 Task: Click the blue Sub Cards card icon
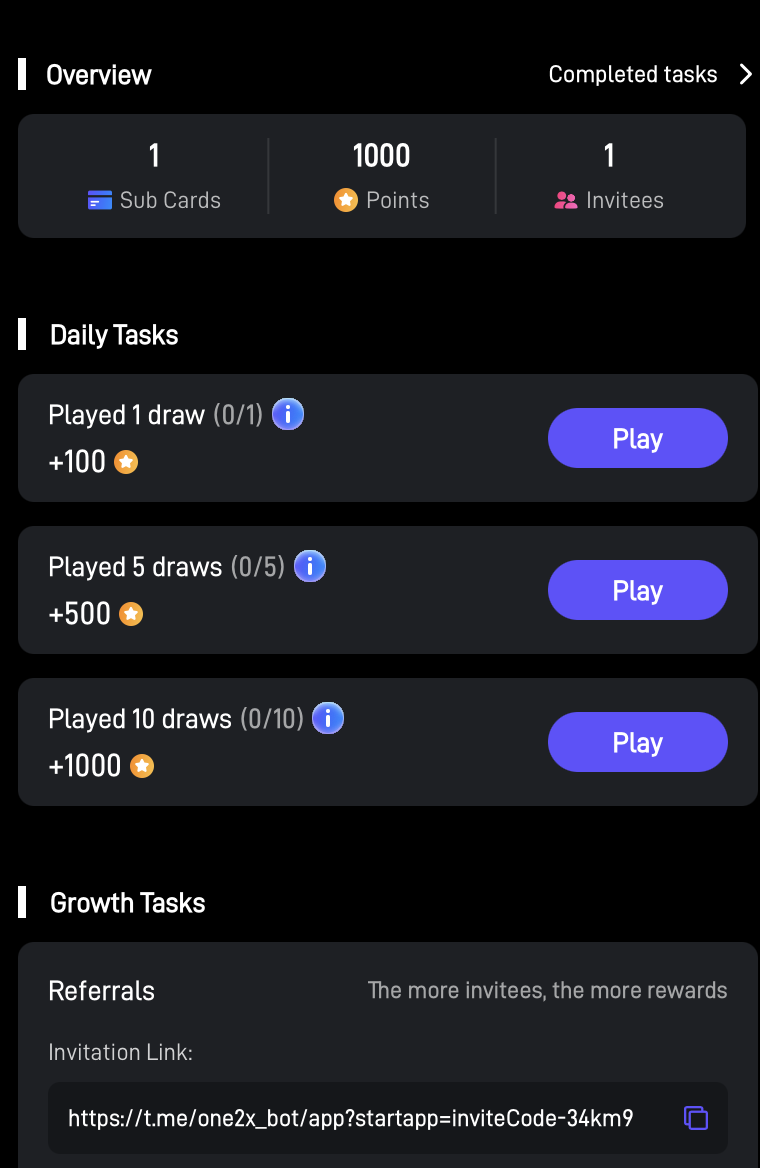click(100, 200)
